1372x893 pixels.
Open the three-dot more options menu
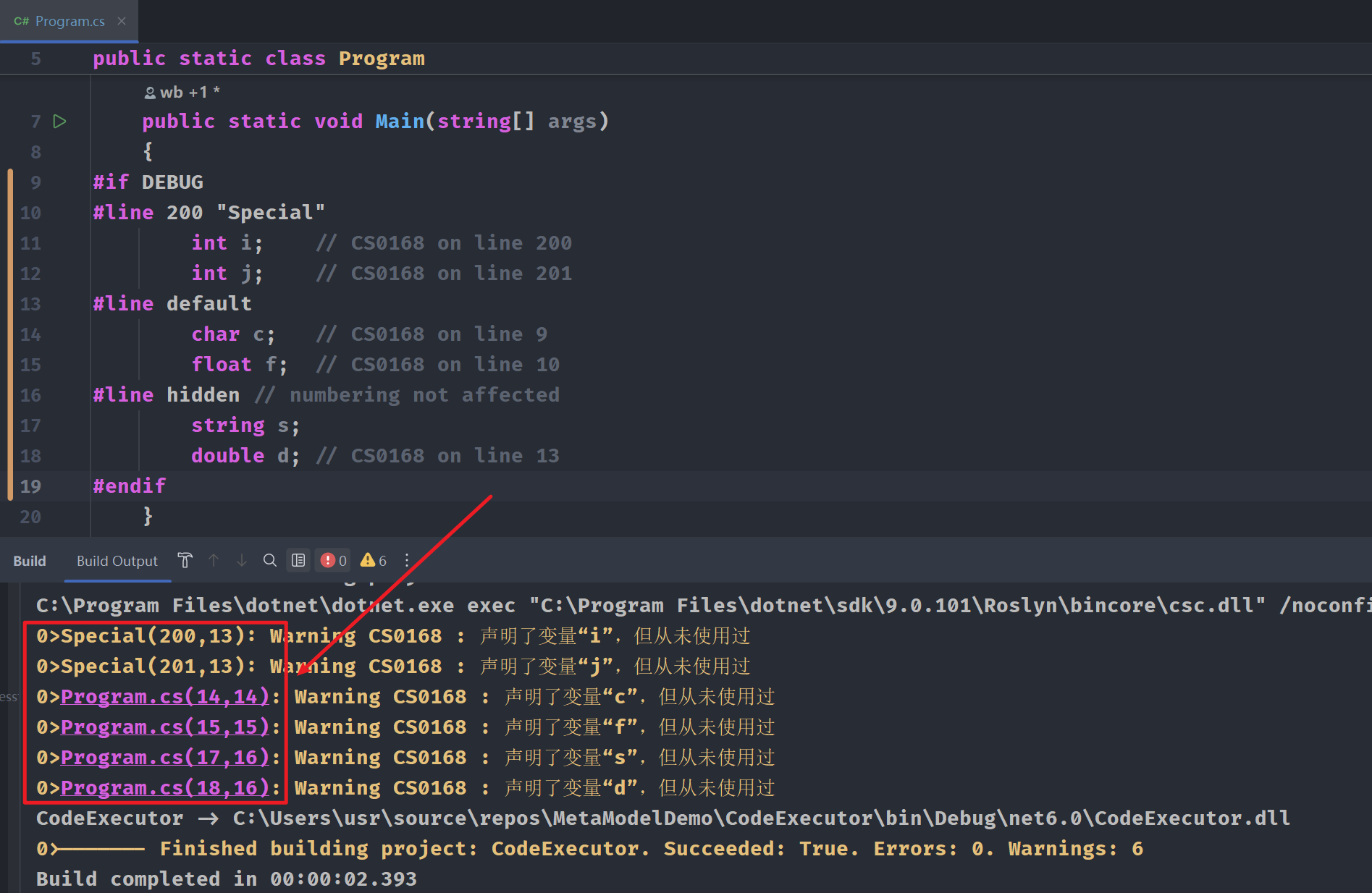[x=407, y=561]
